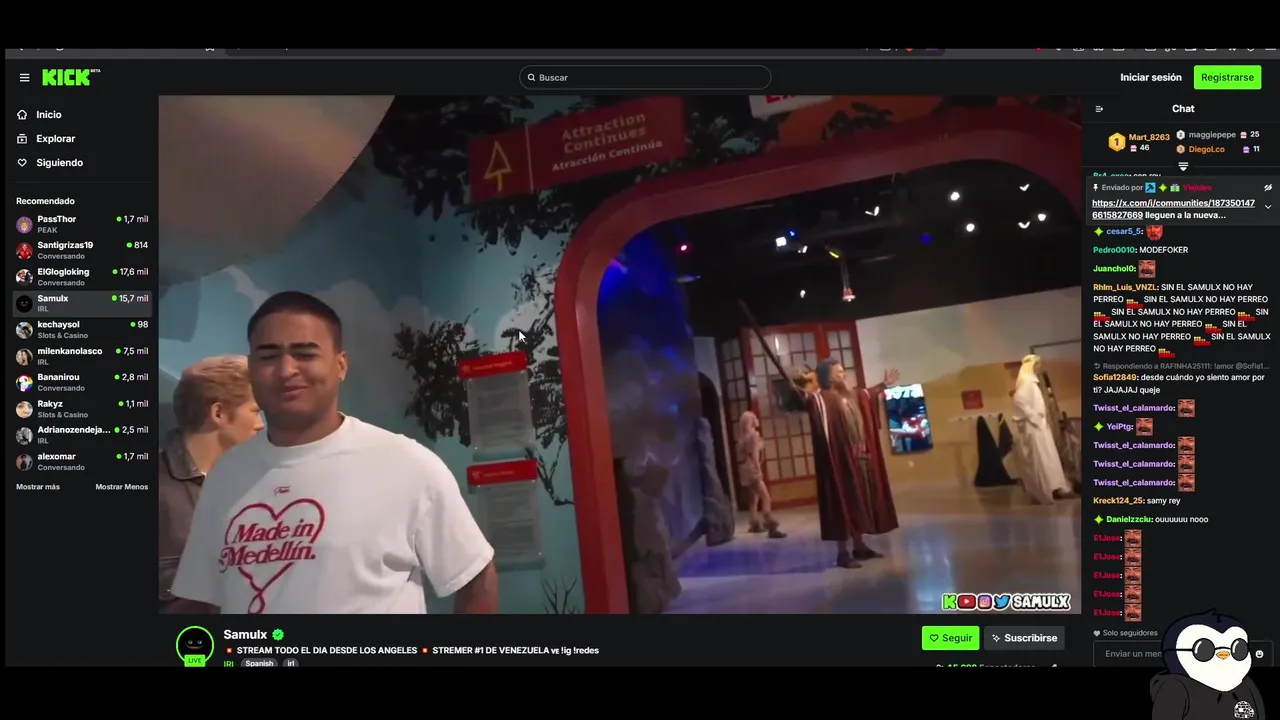
Task: Expand the gifters leaderboard arrow
Action: coord(1183,166)
